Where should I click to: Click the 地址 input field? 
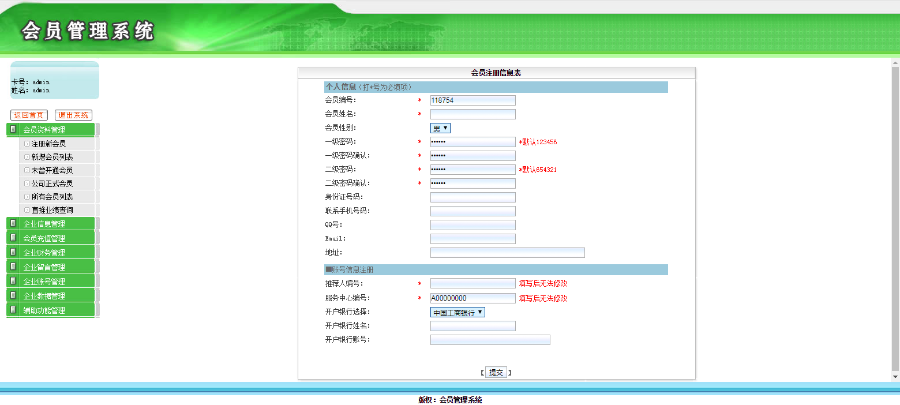(507, 252)
